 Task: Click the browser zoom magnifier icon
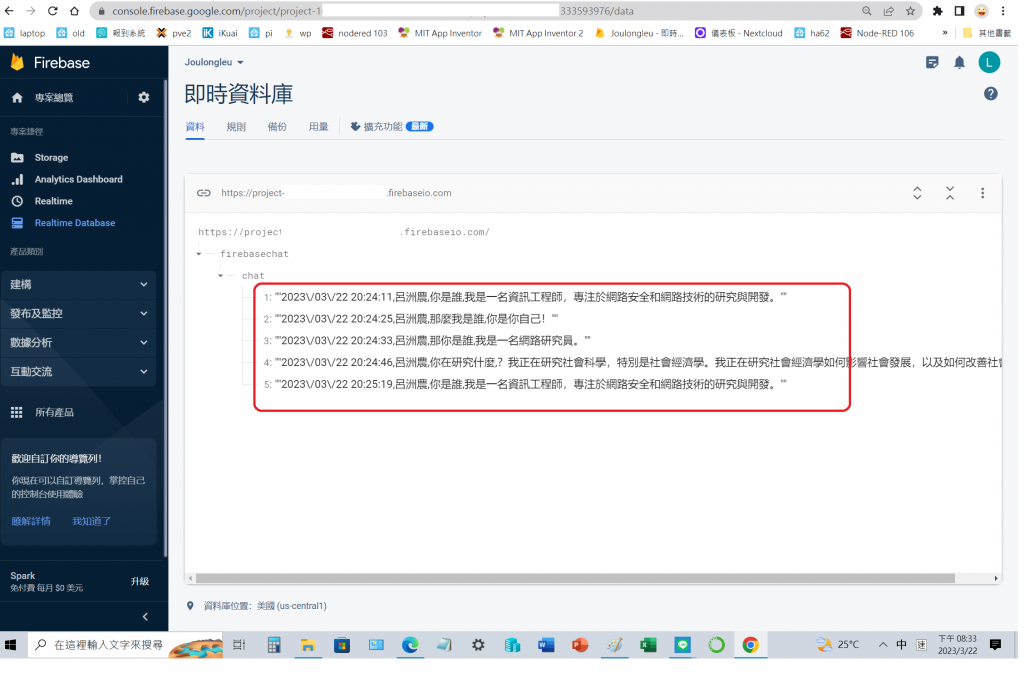(867, 11)
